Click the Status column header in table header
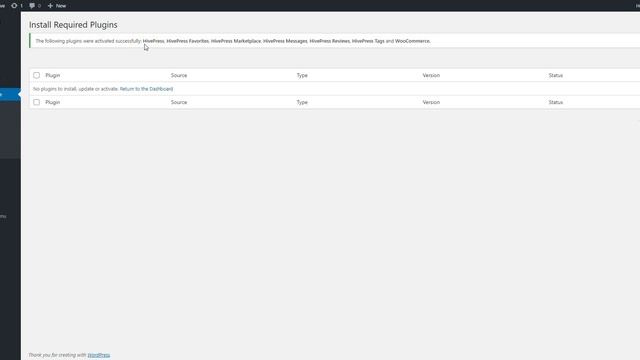This screenshot has width=640, height=360. tap(556, 76)
